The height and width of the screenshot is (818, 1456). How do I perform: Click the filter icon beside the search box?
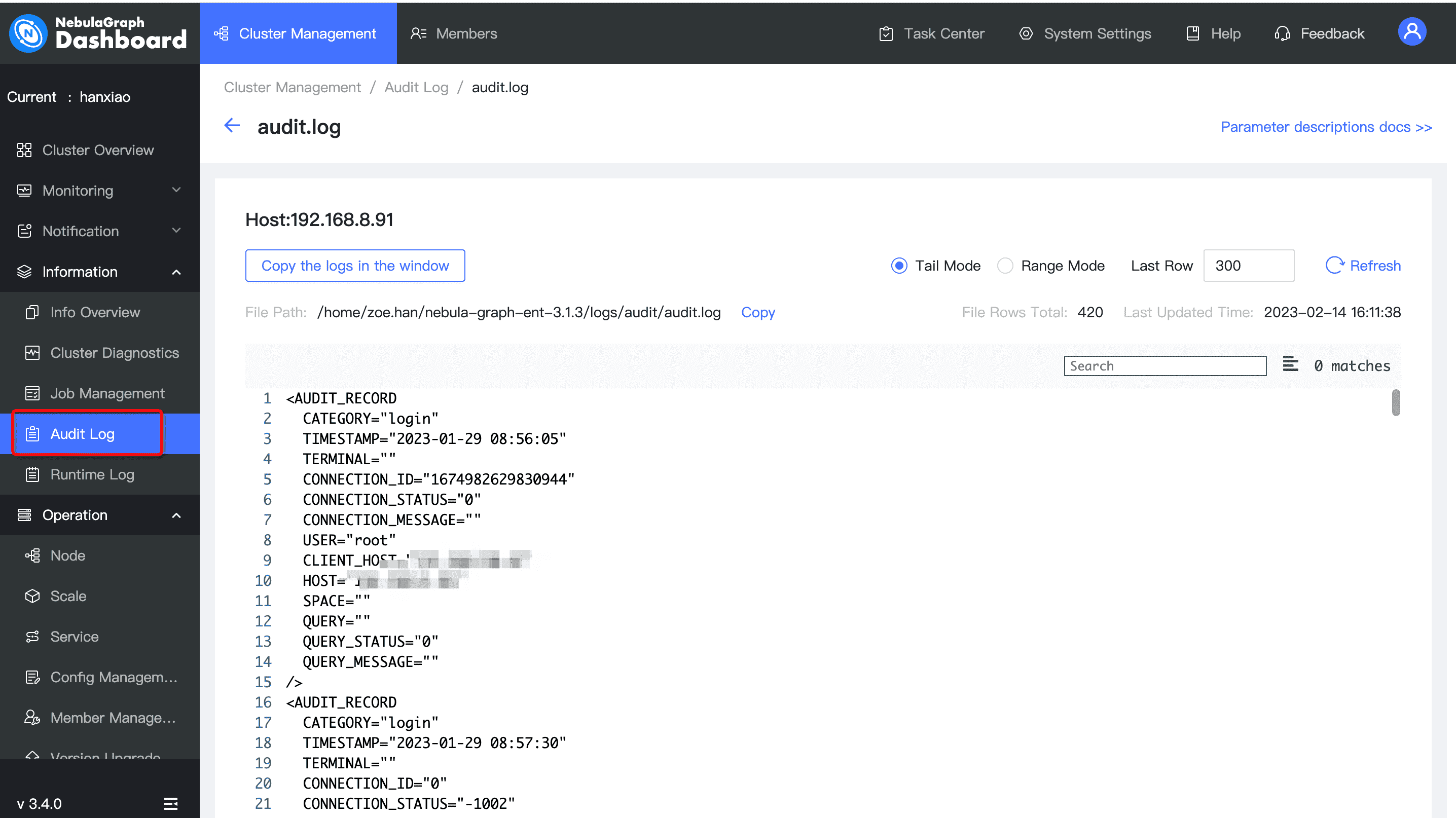(1291, 364)
